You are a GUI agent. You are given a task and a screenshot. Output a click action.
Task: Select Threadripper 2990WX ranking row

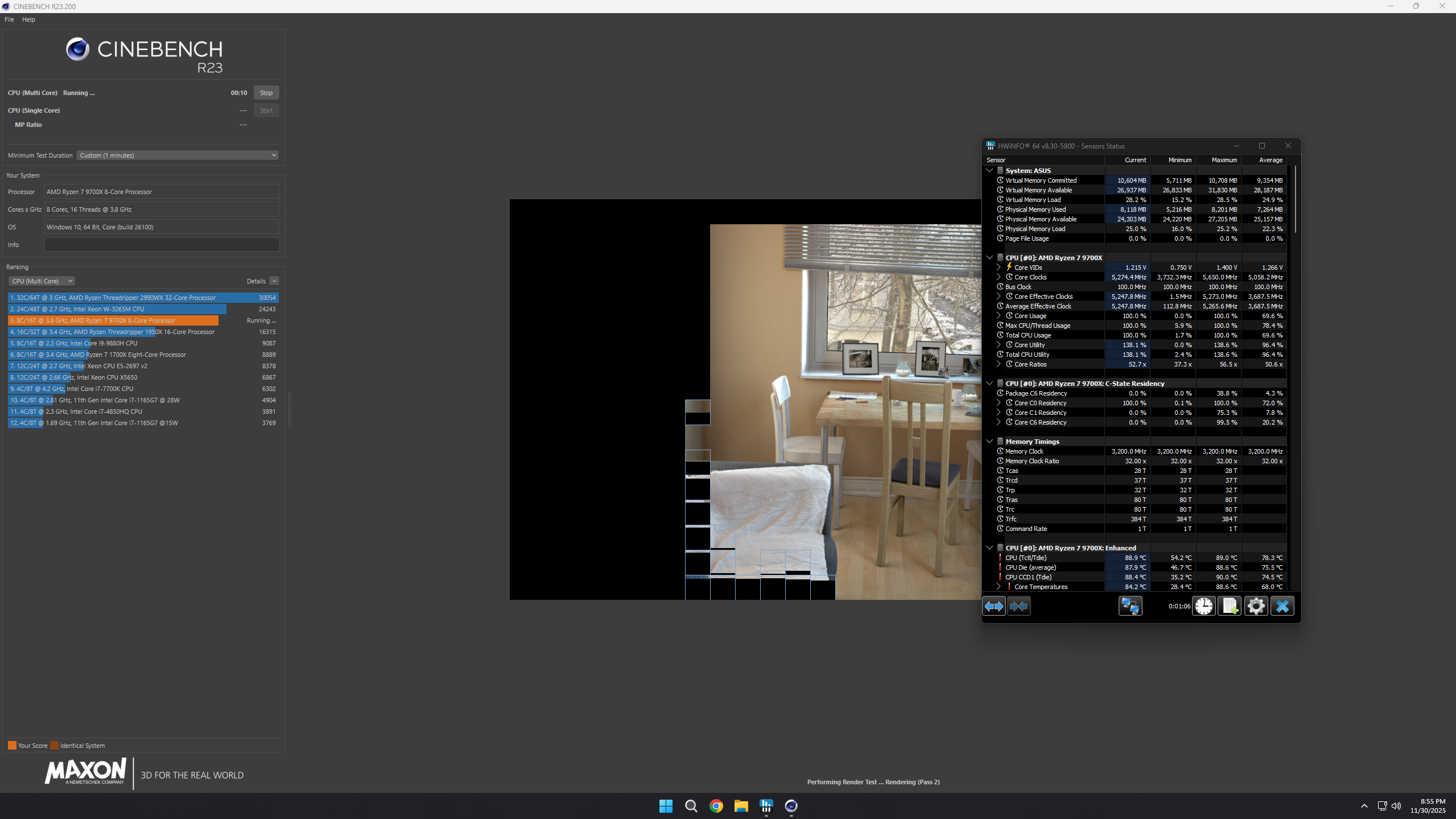pyautogui.click(x=143, y=298)
